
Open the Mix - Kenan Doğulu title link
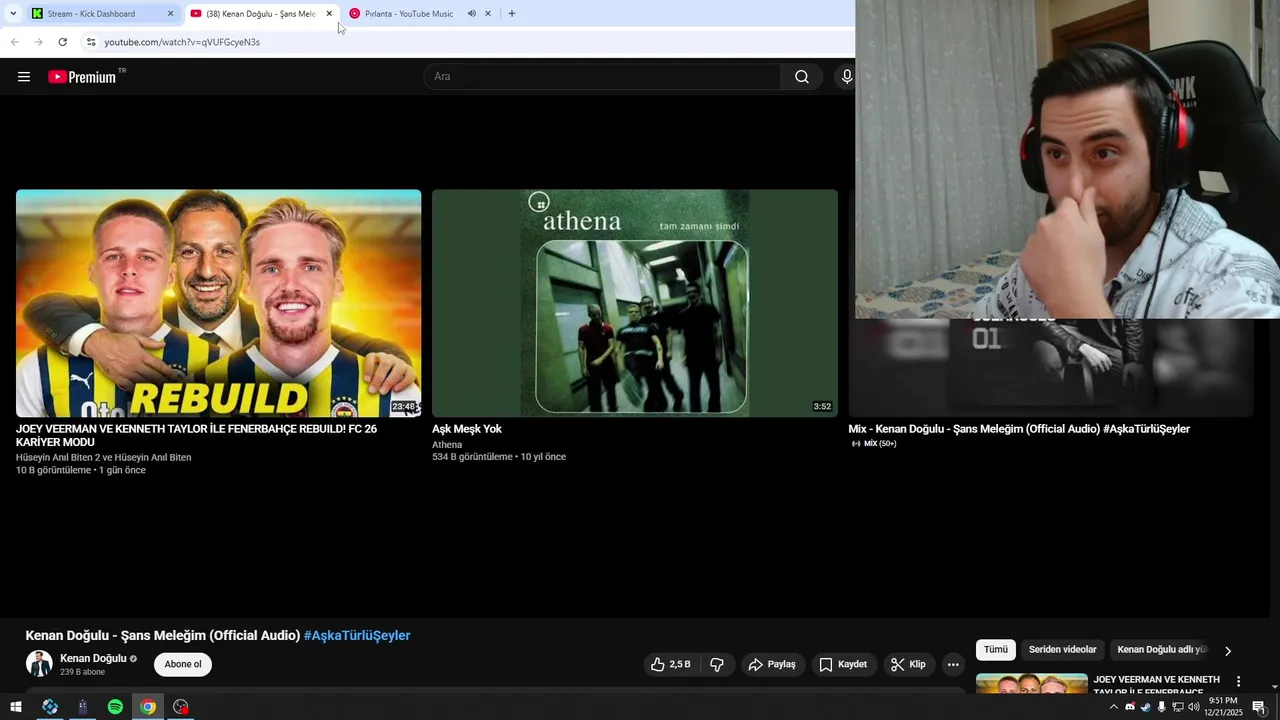click(1019, 429)
